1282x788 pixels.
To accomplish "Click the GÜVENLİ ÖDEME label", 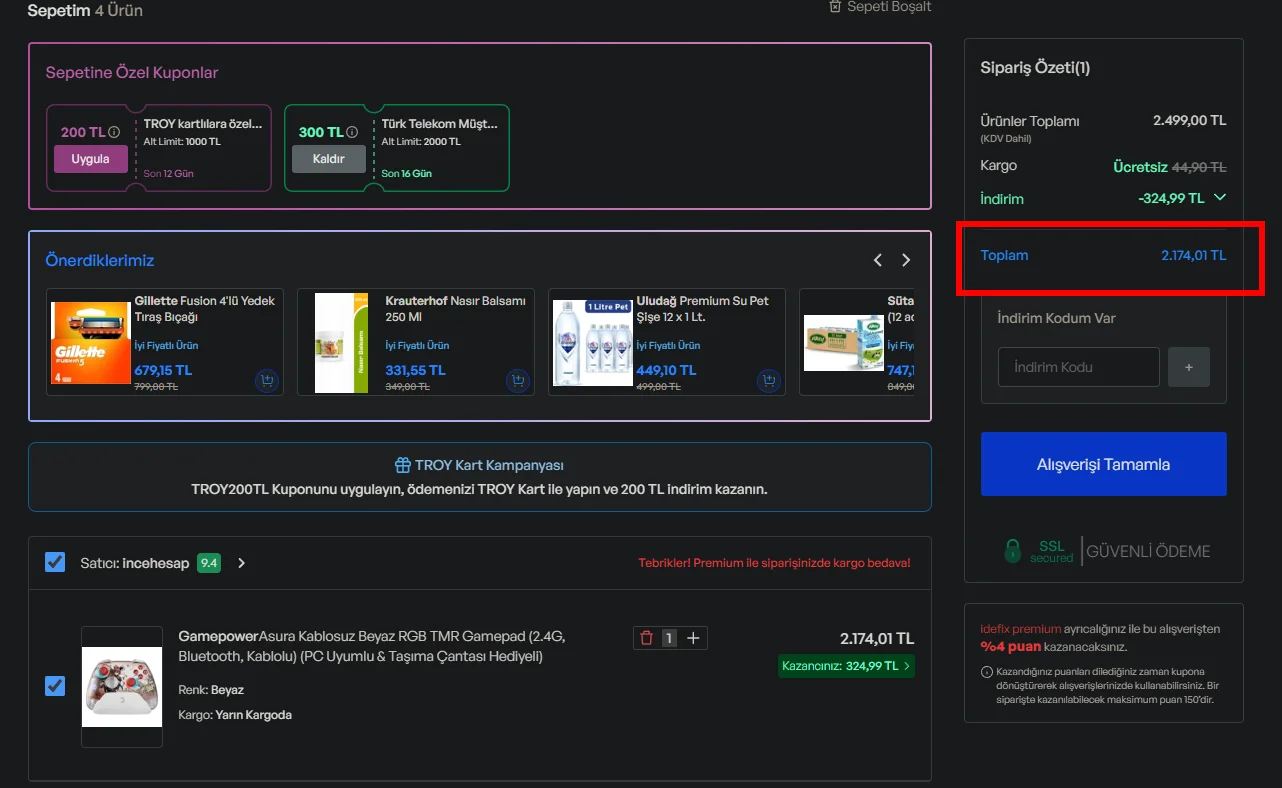I will (x=1149, y=551).
